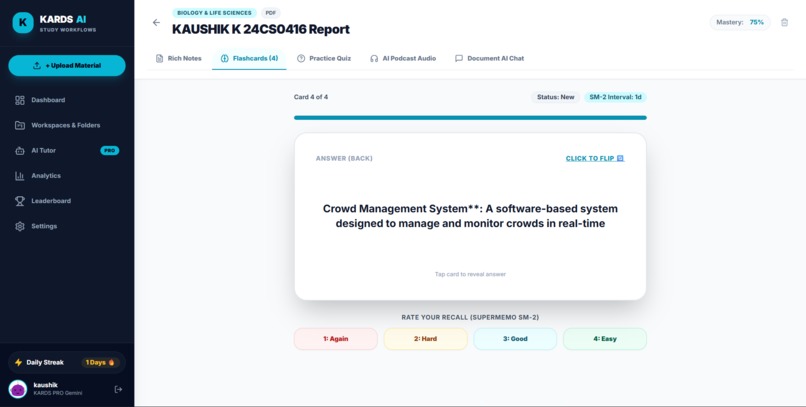
Task: Click the kaushik user avatar
Action: pyautogui.click(x=18, y=389)
